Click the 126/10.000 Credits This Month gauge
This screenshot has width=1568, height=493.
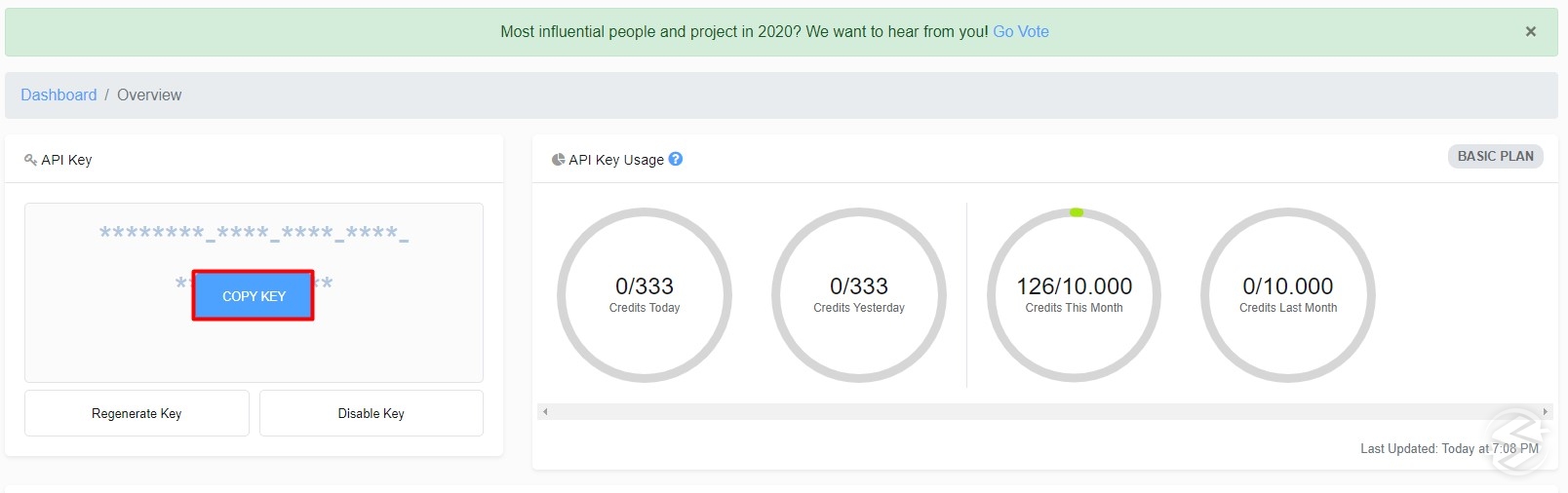click(x=1074, y=294)
